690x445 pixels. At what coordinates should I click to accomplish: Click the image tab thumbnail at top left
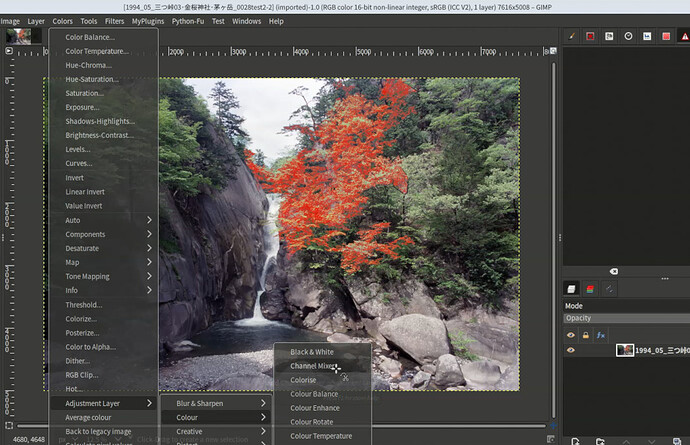[x=18, y=36]
